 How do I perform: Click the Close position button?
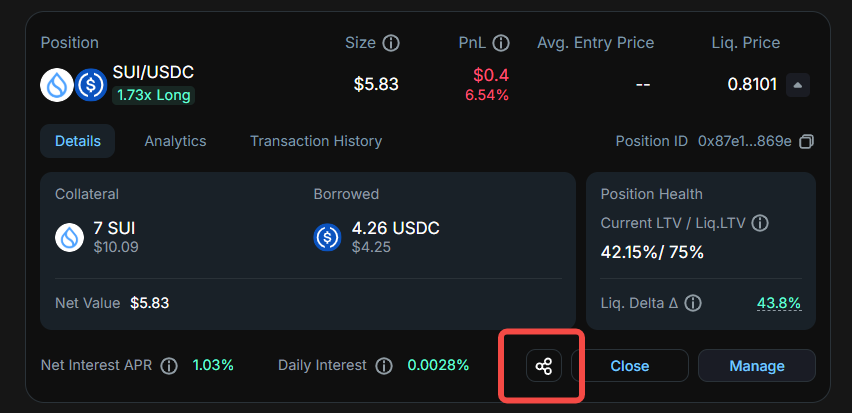pyautogui.click(x=630, y=366)
